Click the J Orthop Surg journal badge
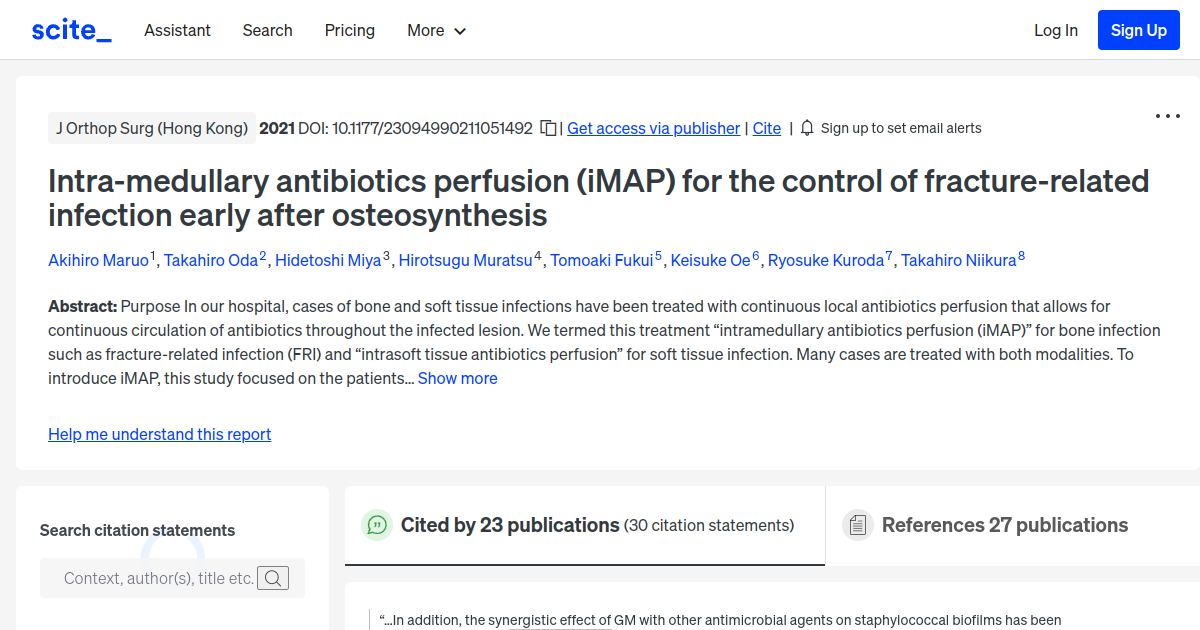This screenshot has width=1200, height=630. (x=151, y=128)
